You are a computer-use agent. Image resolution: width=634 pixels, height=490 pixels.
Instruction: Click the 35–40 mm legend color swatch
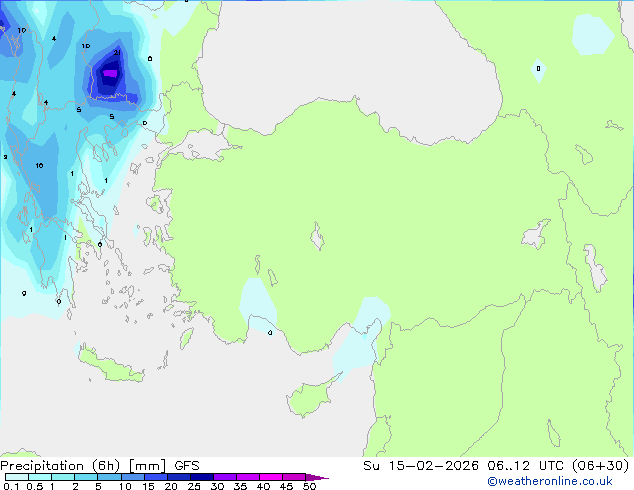[x=248, y=477]
